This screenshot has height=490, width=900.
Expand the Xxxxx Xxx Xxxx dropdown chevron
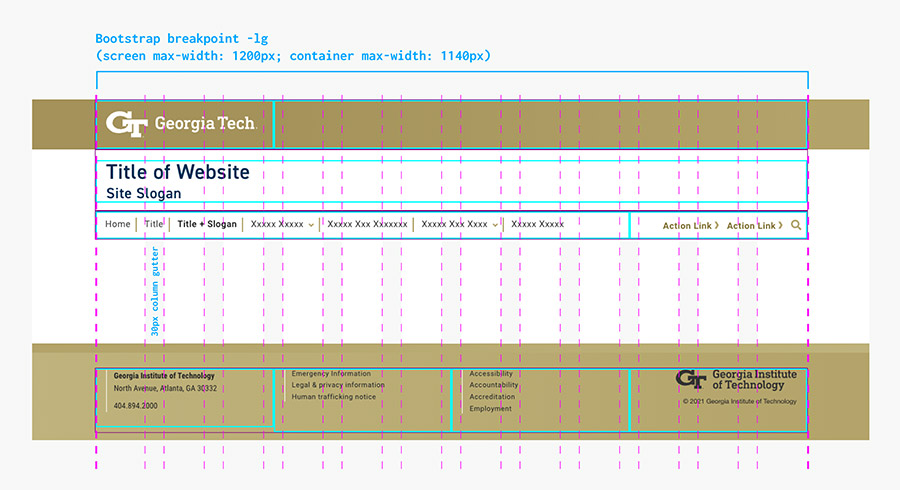[495, 225]
